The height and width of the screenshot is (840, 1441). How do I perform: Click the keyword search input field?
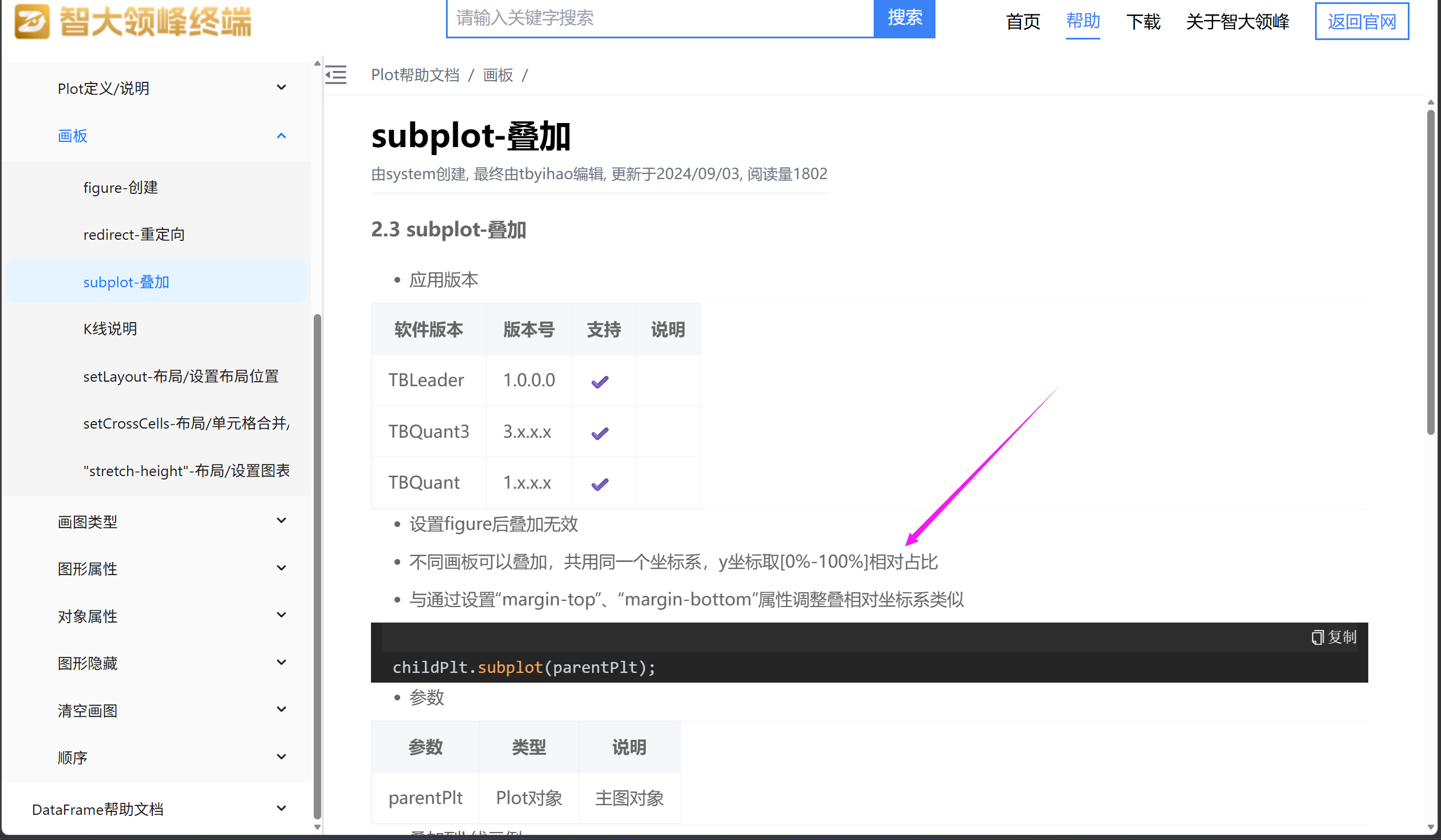click(660, 18)
